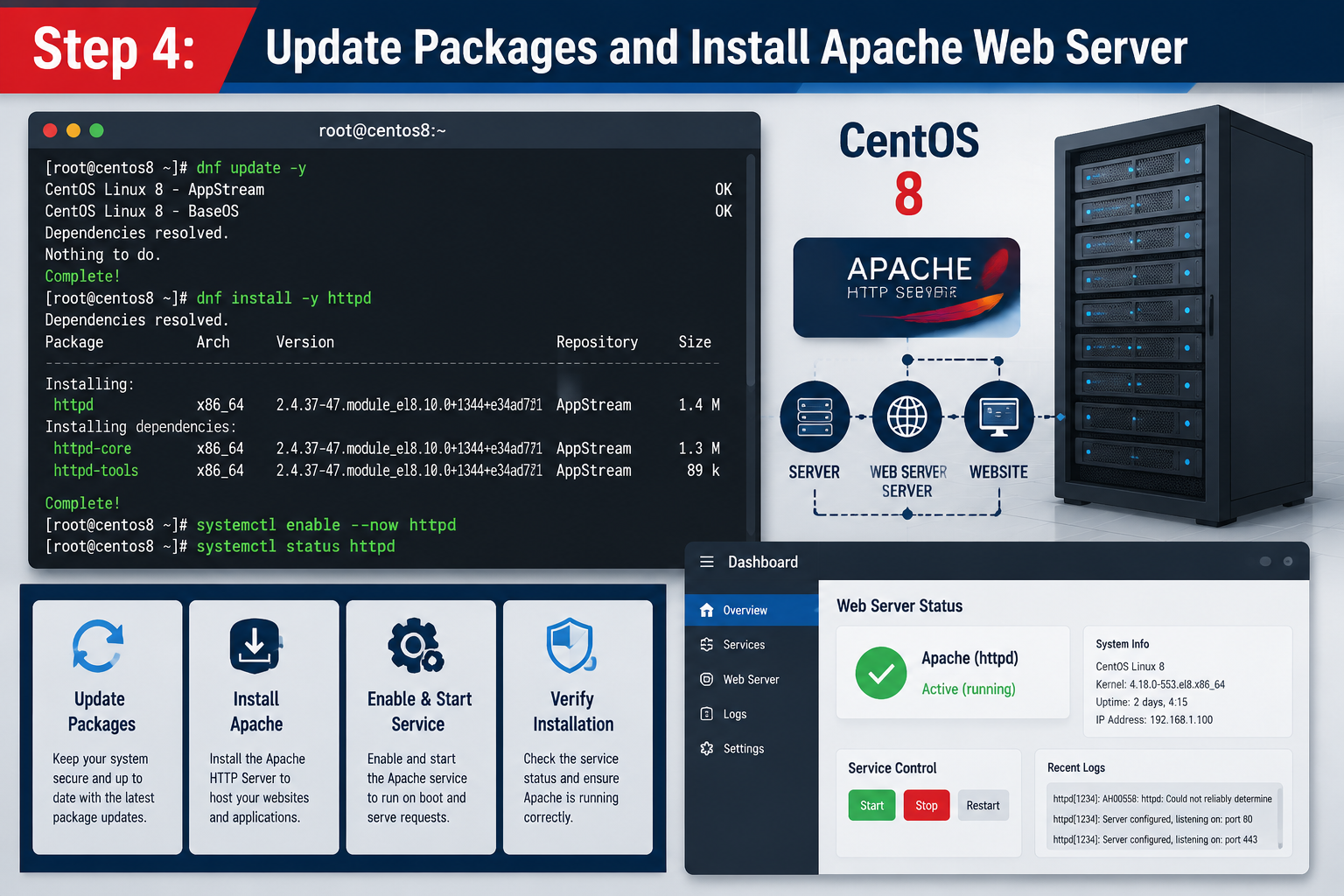Click 'IP Address: 192.168.1.100' line
Viewport: 1344px width, 896px height.
coord(1154,720)
